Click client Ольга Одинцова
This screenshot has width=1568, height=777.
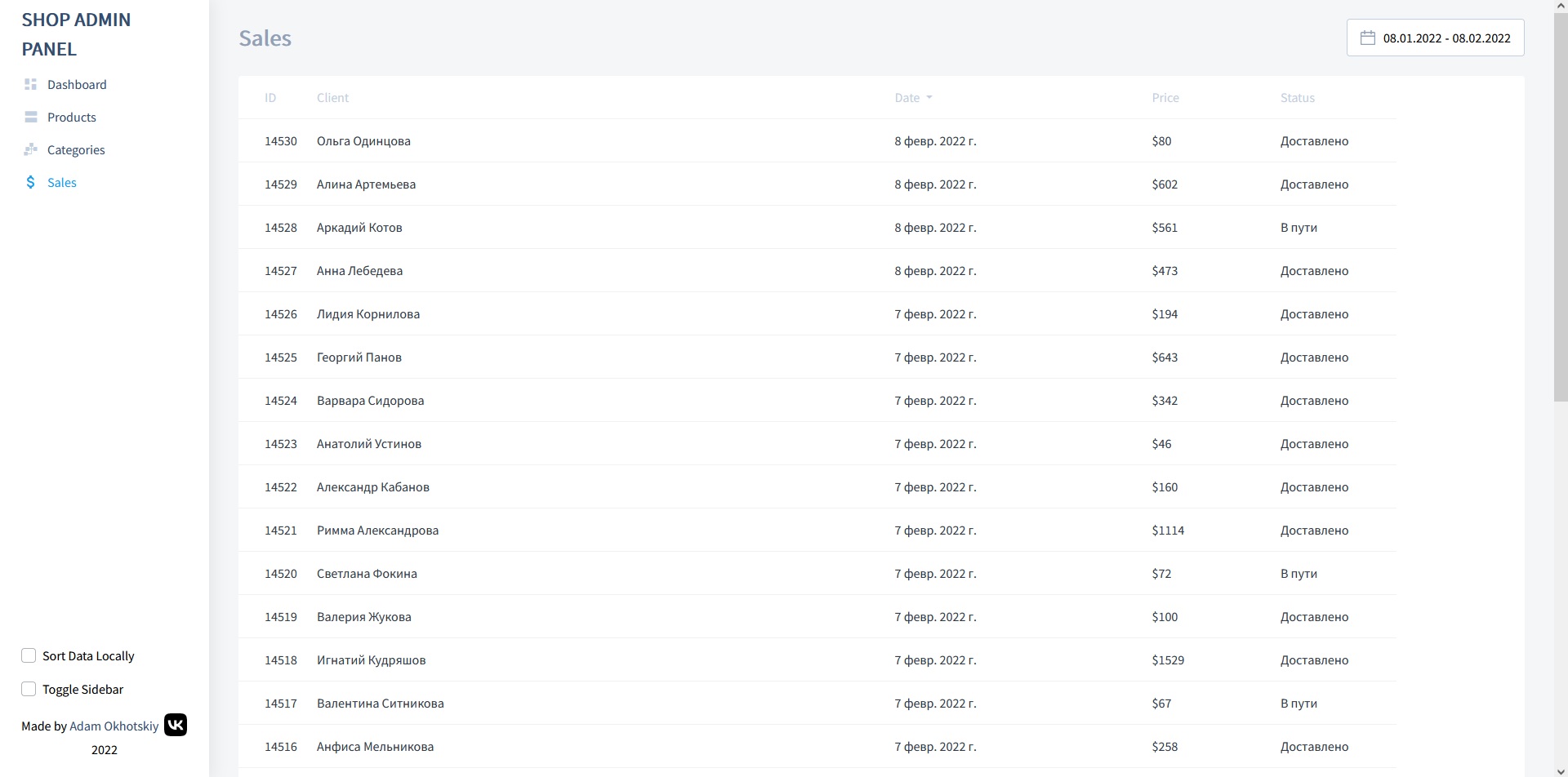[363, 141]
